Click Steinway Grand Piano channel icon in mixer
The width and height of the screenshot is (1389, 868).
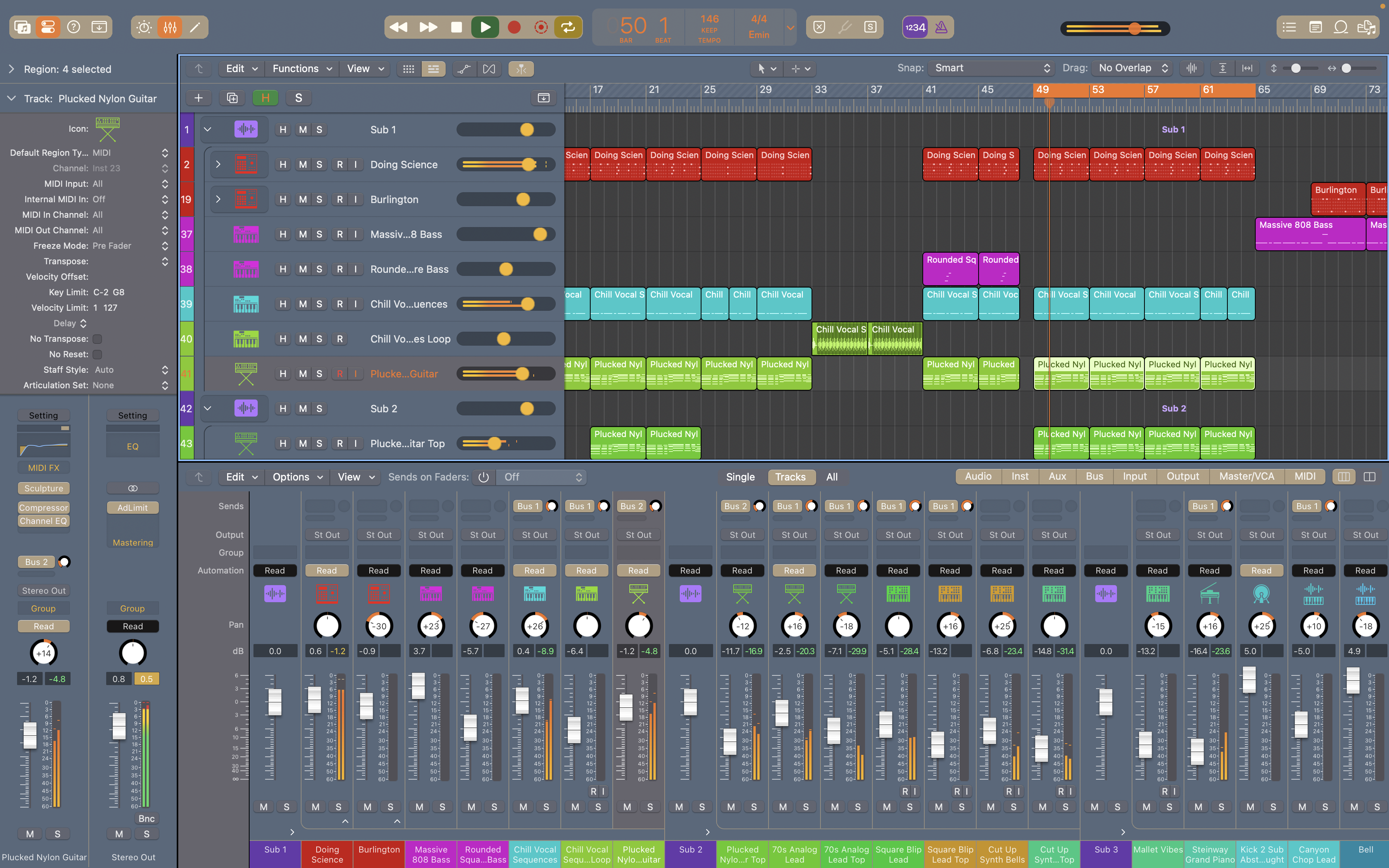pyautogui.click(x=1209, y=594)
